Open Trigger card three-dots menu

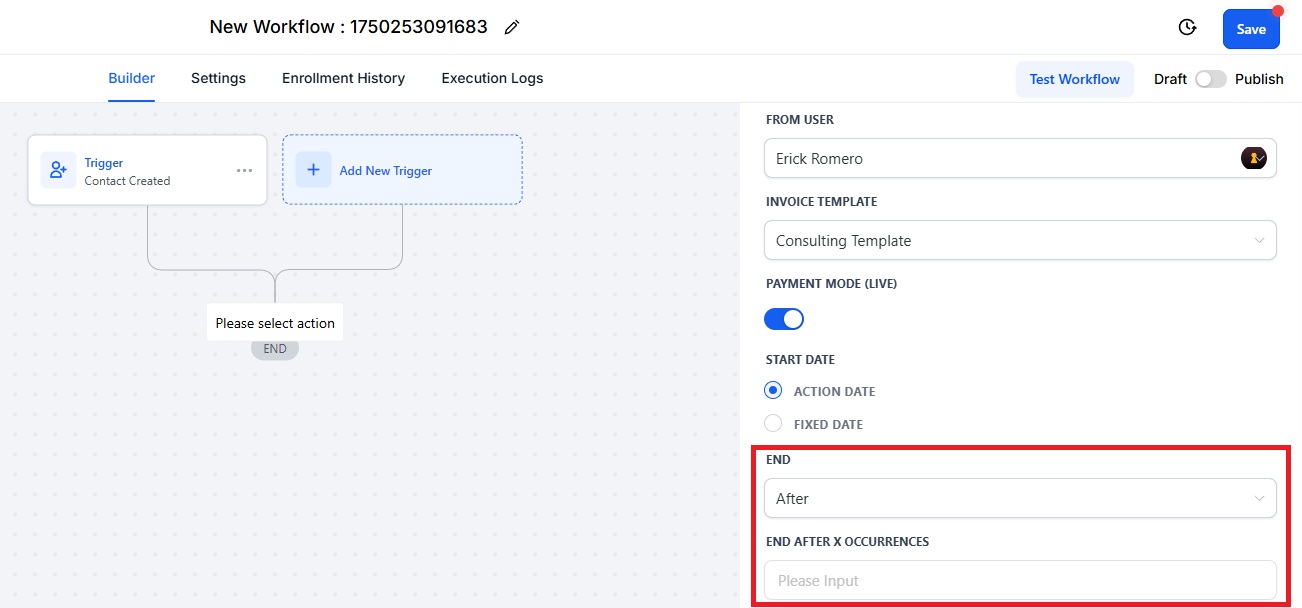click(245, 171)
